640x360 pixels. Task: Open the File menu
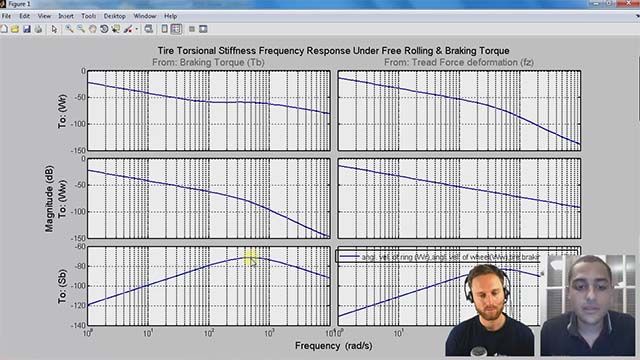click(6, 16)
